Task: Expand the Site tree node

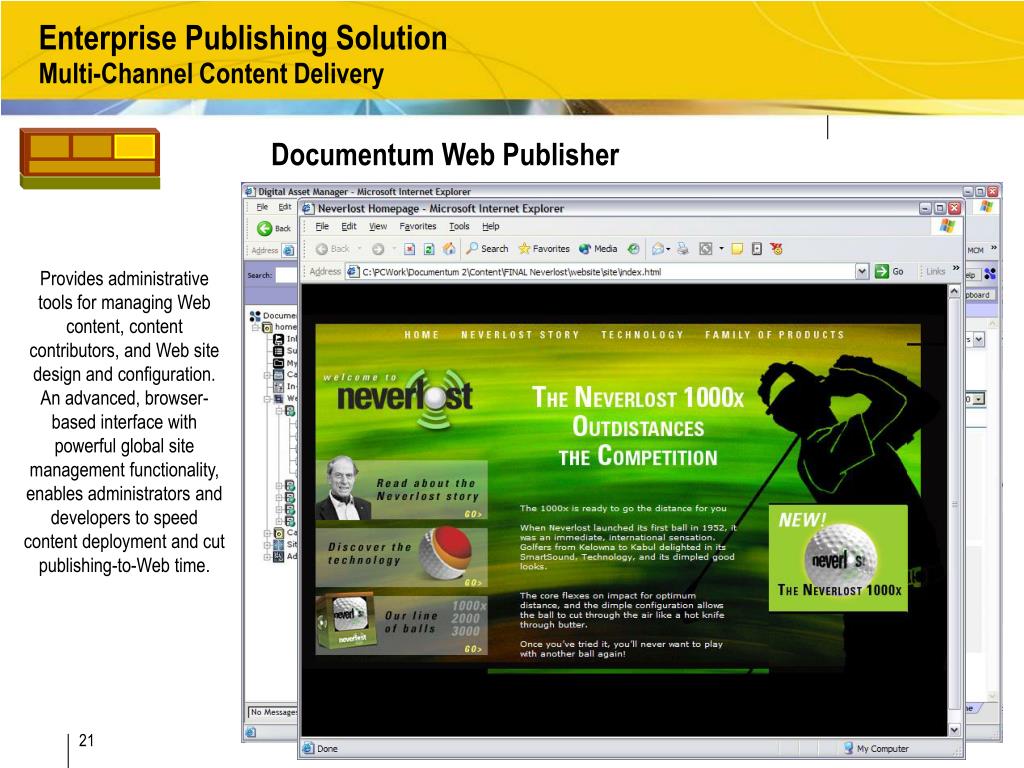Action: coord(267,545)
